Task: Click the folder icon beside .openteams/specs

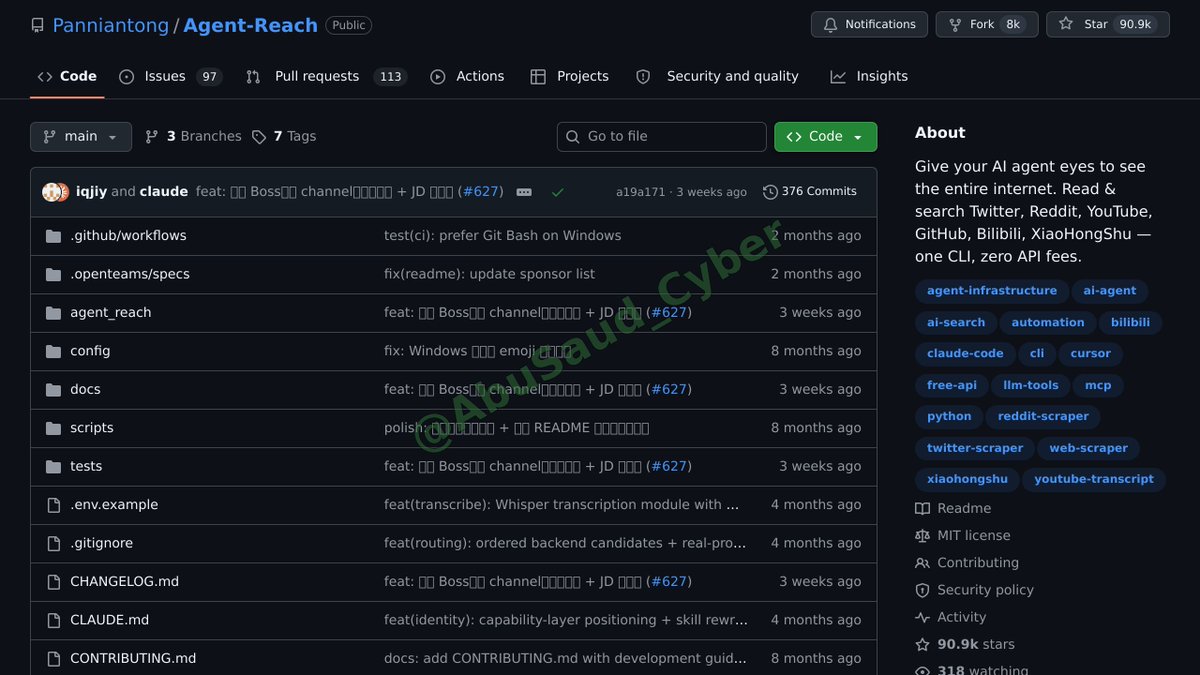Action: tap(53, 274)
